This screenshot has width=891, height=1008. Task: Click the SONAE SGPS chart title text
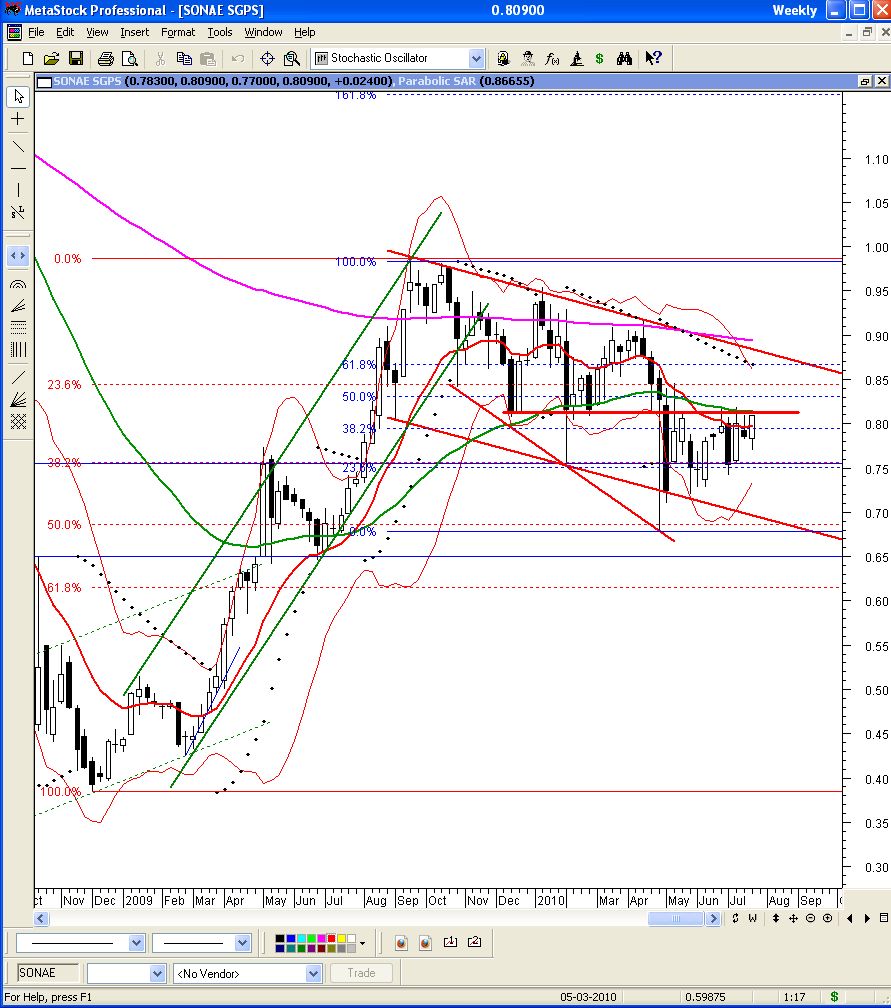coord(87,81)
